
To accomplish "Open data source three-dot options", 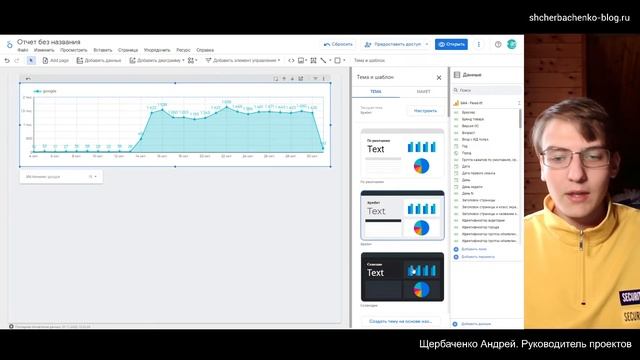I will tap(519, 103).
